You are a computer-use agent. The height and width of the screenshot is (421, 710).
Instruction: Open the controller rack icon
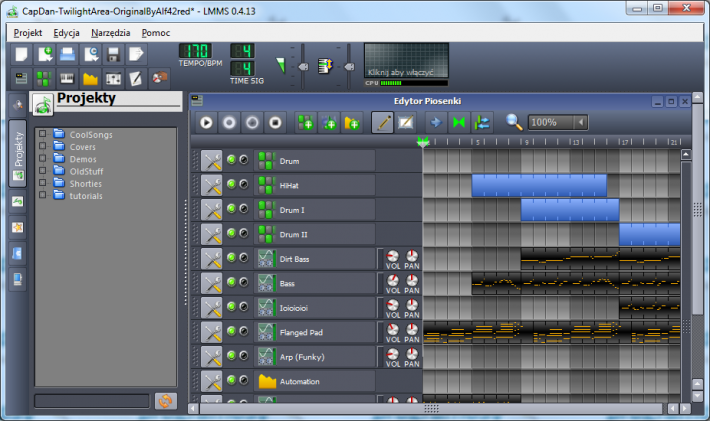(x=159, y=78)
